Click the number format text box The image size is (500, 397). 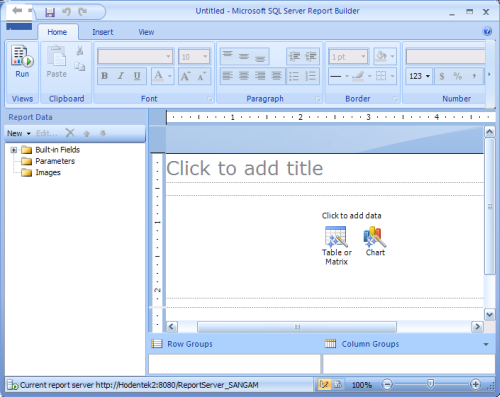[x=445, y=56]
